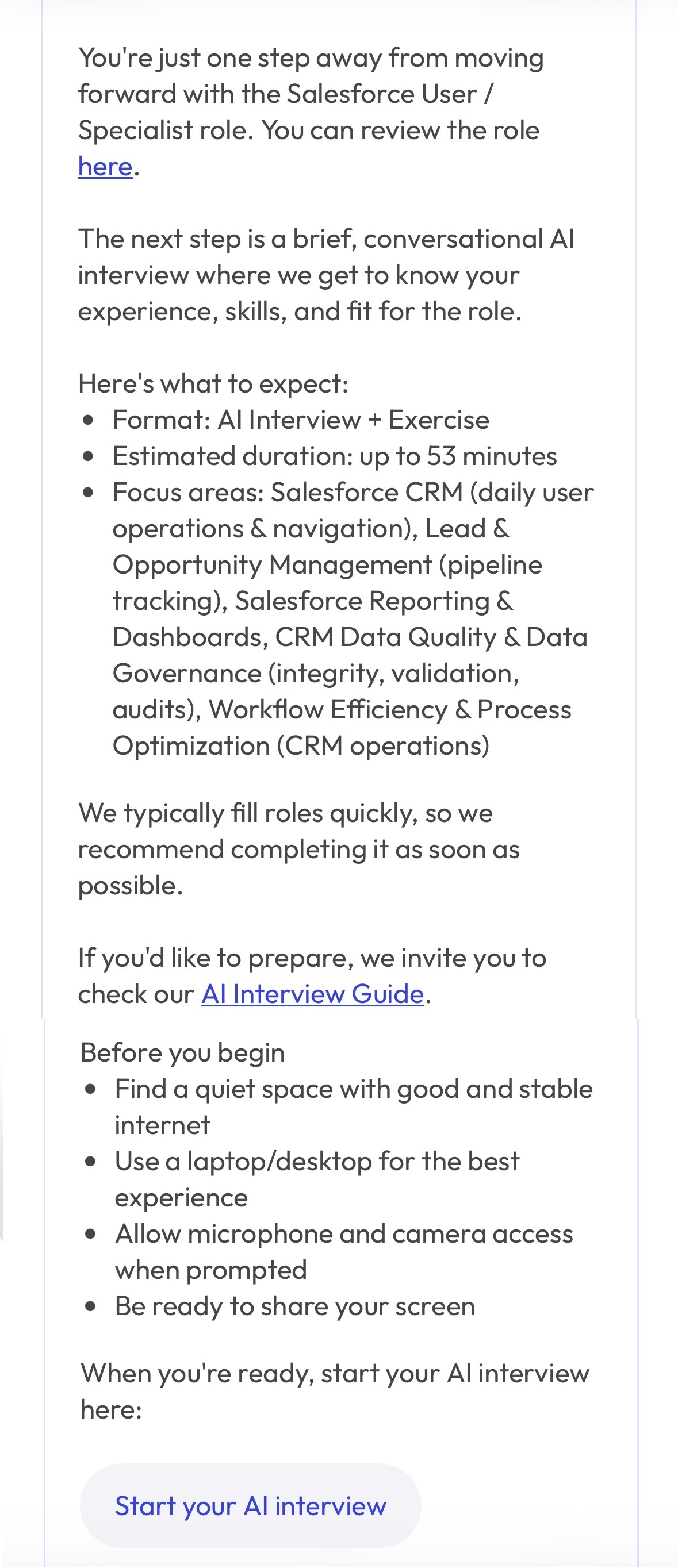Click the "Optimization (CRM operations)" text line
The image size is (678, 1568).
(x=301, y=745)
